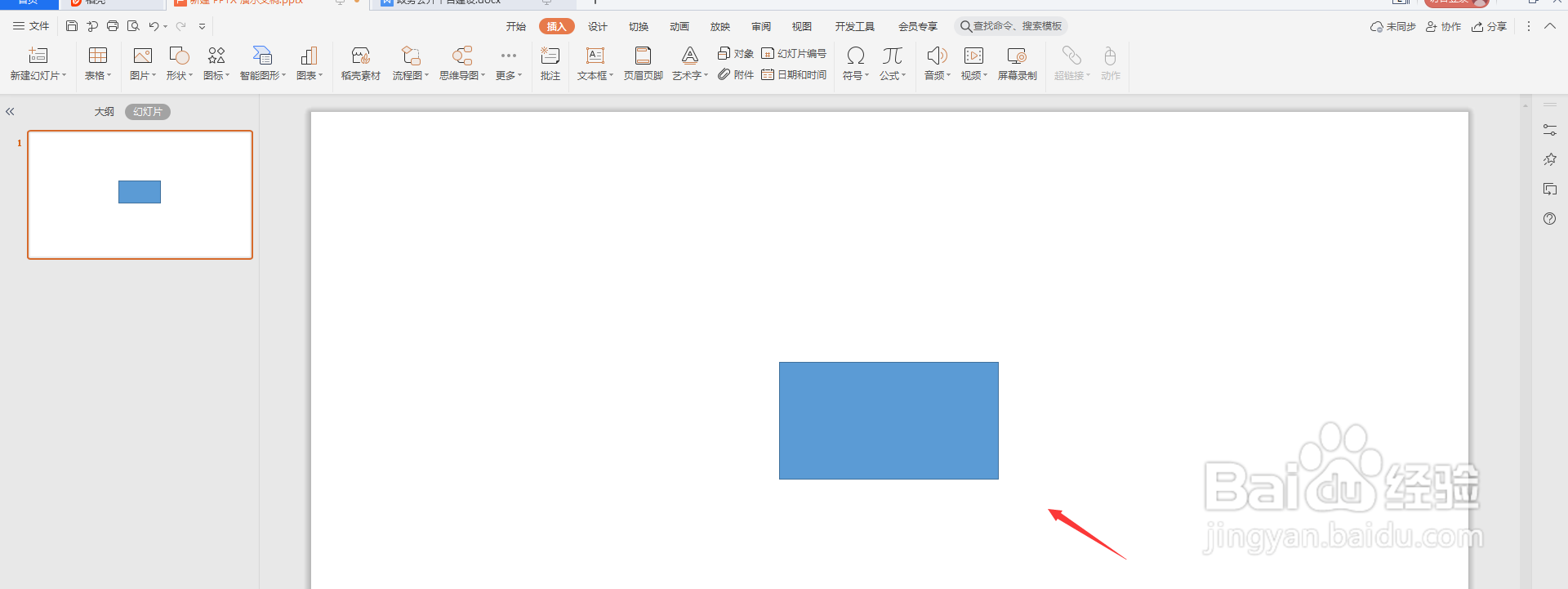Insert a chart via 图表 icon
This screenshot has width=1568, height=589.
tap(310, 56)
